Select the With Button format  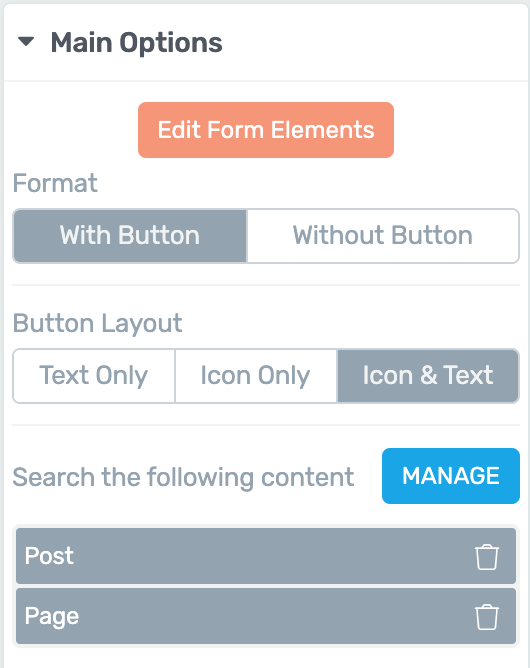click(130, 236)
